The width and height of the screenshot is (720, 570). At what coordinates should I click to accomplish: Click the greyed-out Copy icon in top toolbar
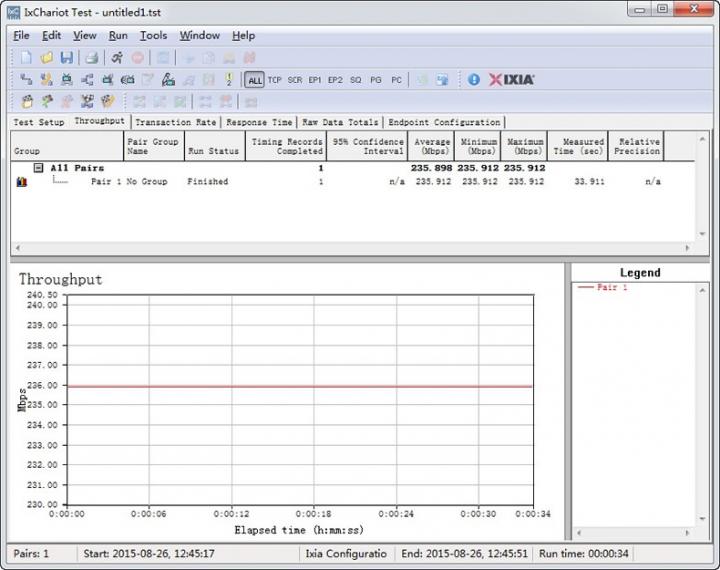point(208,57)
